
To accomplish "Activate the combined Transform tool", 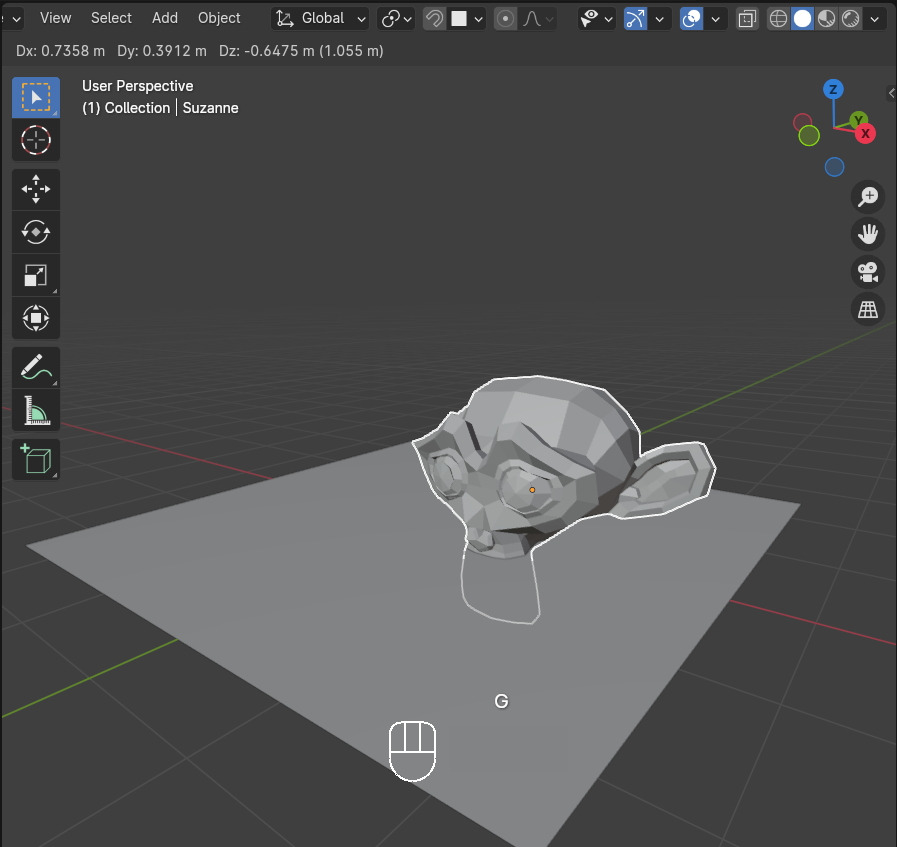I will point(35,318).
